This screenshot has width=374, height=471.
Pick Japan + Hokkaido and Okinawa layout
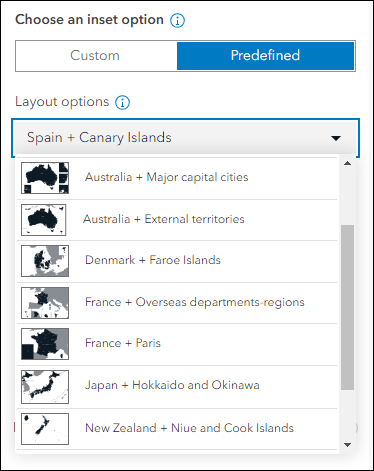click(x=177, y=386)
